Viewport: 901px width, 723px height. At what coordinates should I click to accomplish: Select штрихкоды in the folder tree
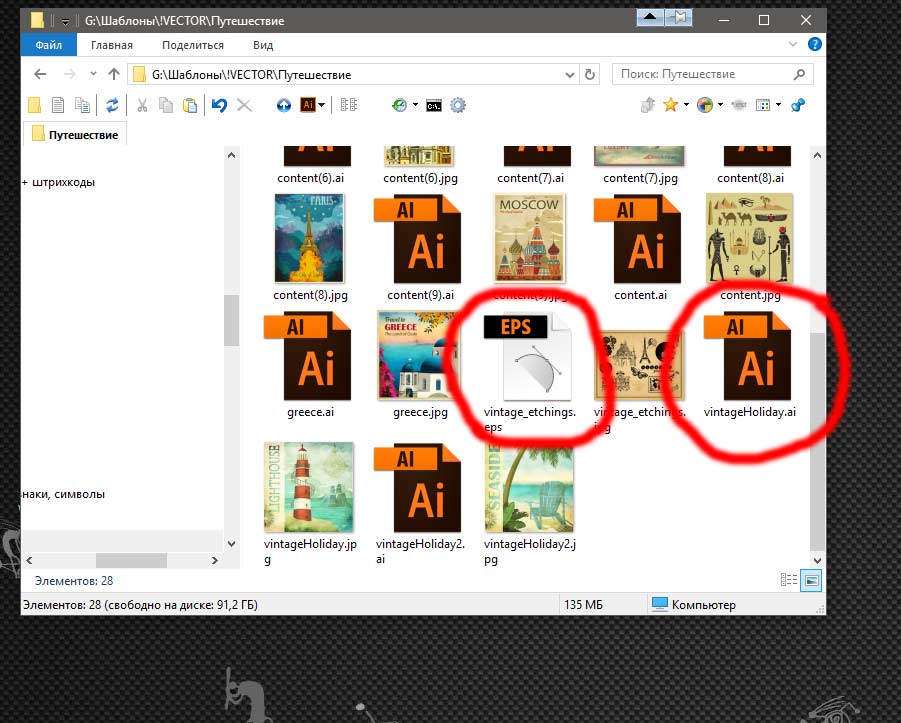pyautogui.click(x=63, y=182)
